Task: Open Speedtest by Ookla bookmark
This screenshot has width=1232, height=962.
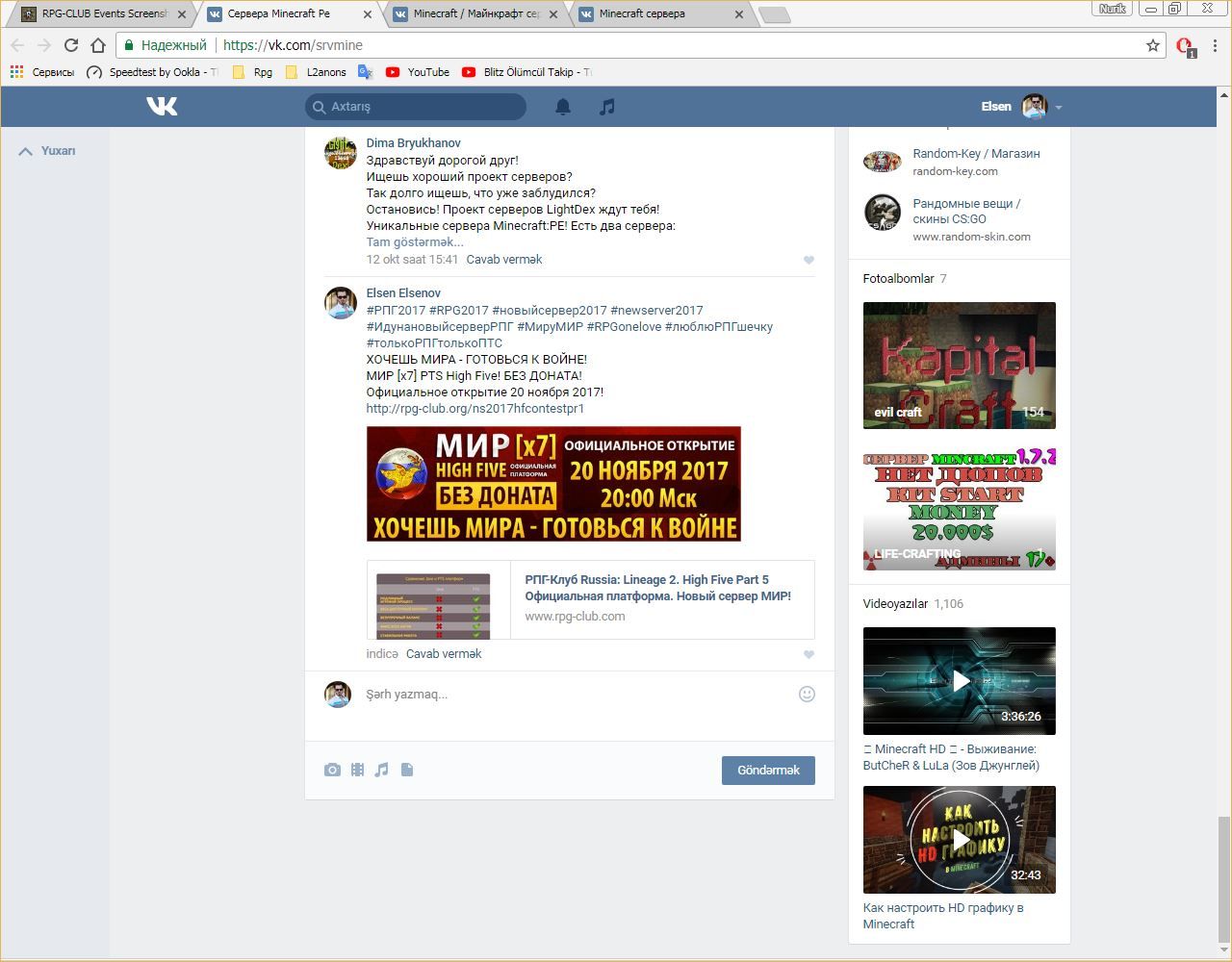Action: pos(152,72)
